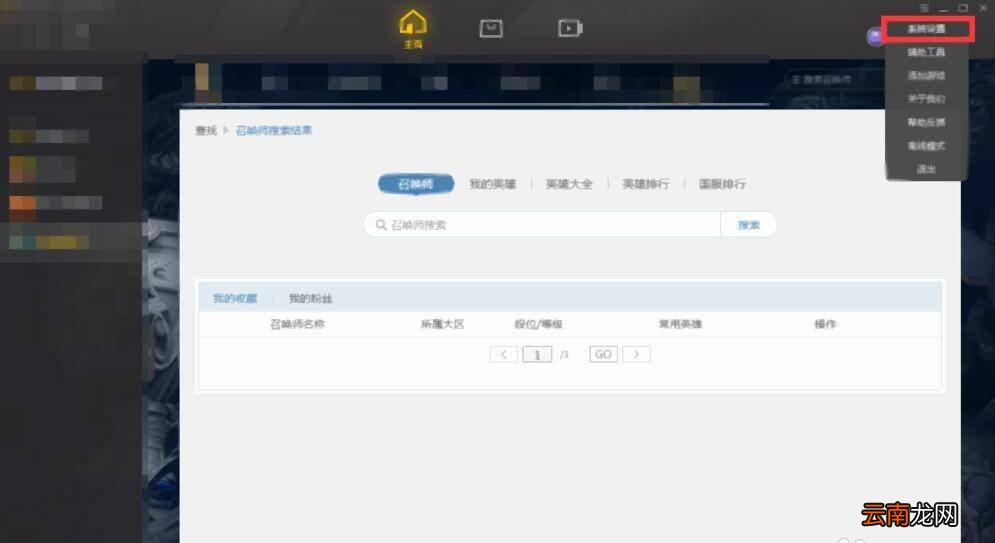Focus the dark 搜索召唤师 field in the banner
995x543 pixels.
point(834,80)
